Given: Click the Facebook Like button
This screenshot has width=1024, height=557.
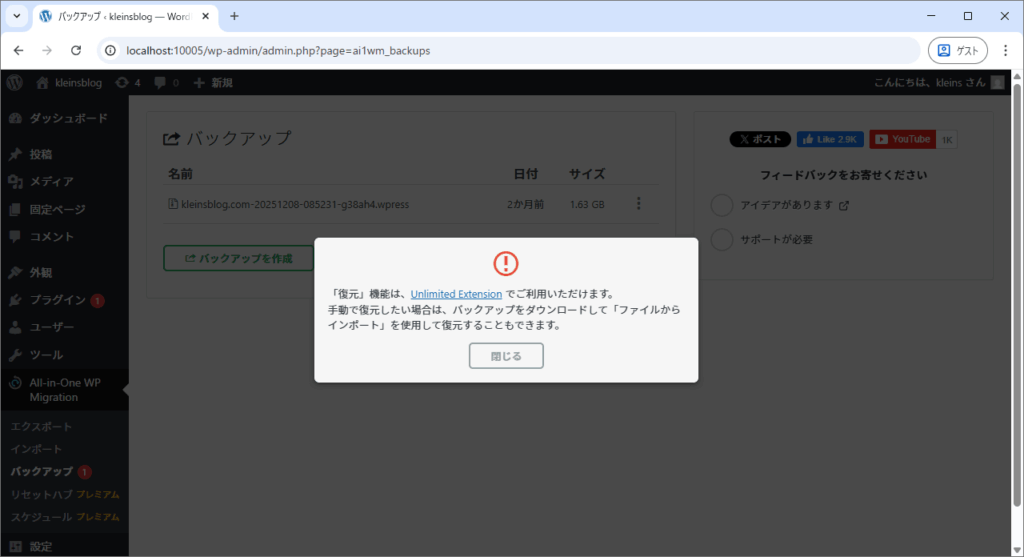Looking at the screenshot, I should point(830,139).
